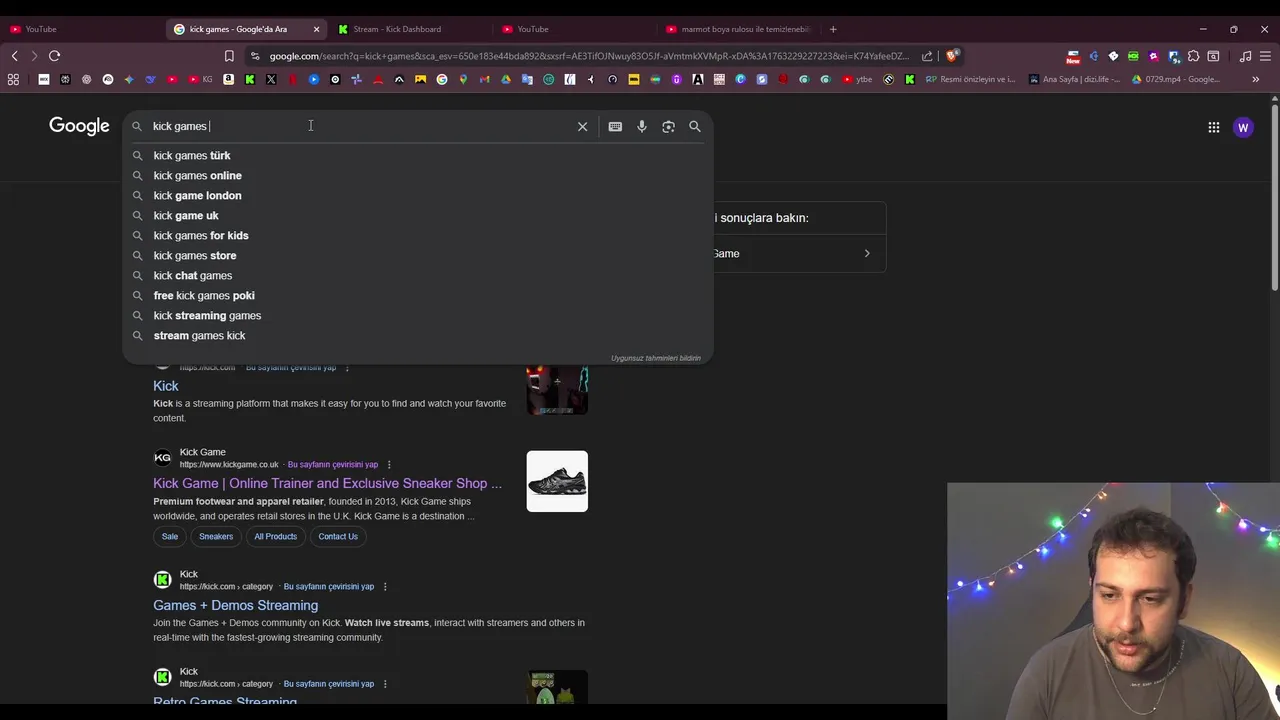Reload the current page
The image size is (1280, 720).
pos(54,56)
